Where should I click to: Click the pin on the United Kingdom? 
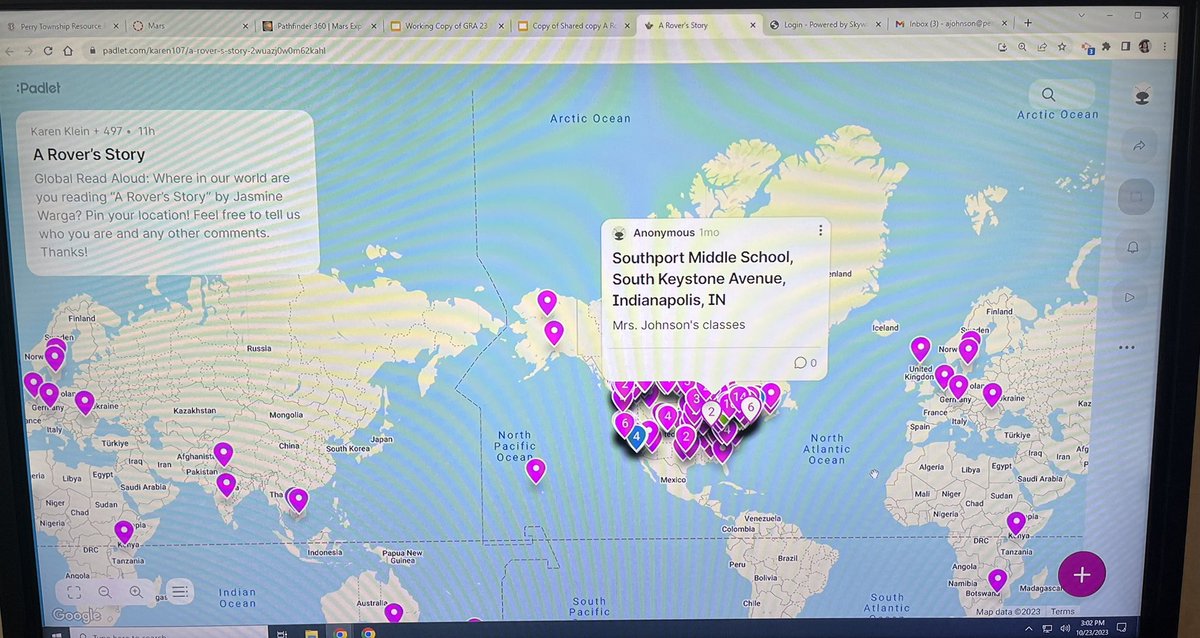tap(920, 348)
